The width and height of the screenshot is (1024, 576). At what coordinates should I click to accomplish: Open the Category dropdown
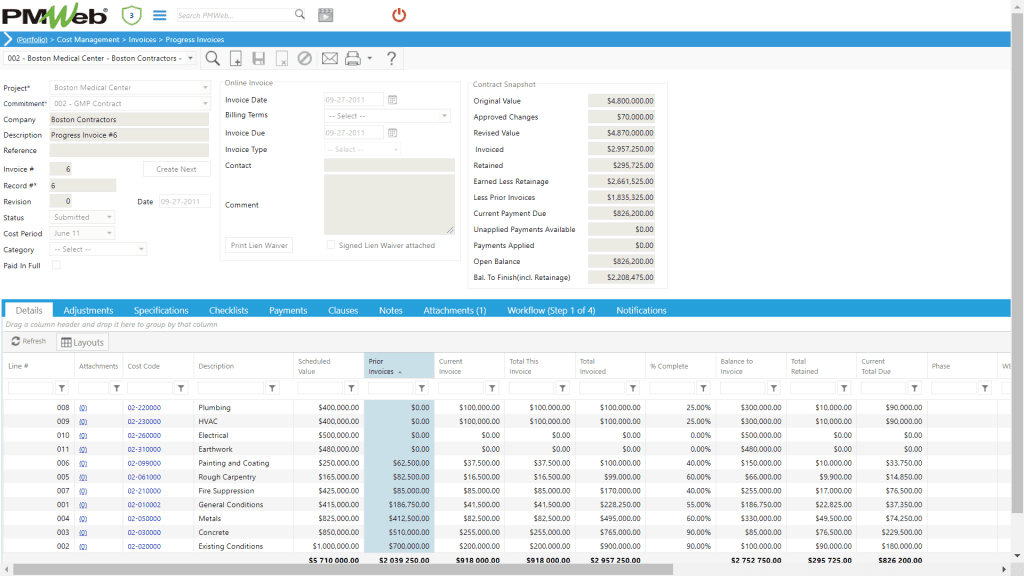[141, 249]
